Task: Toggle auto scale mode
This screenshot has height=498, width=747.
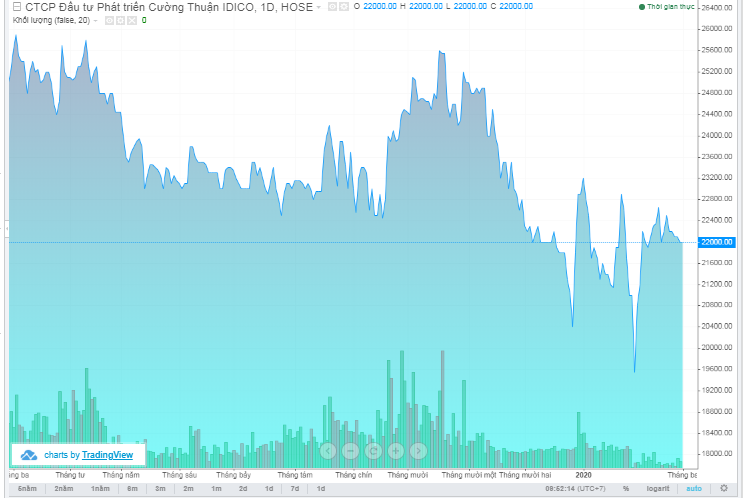Action: (x=692, y=488)
